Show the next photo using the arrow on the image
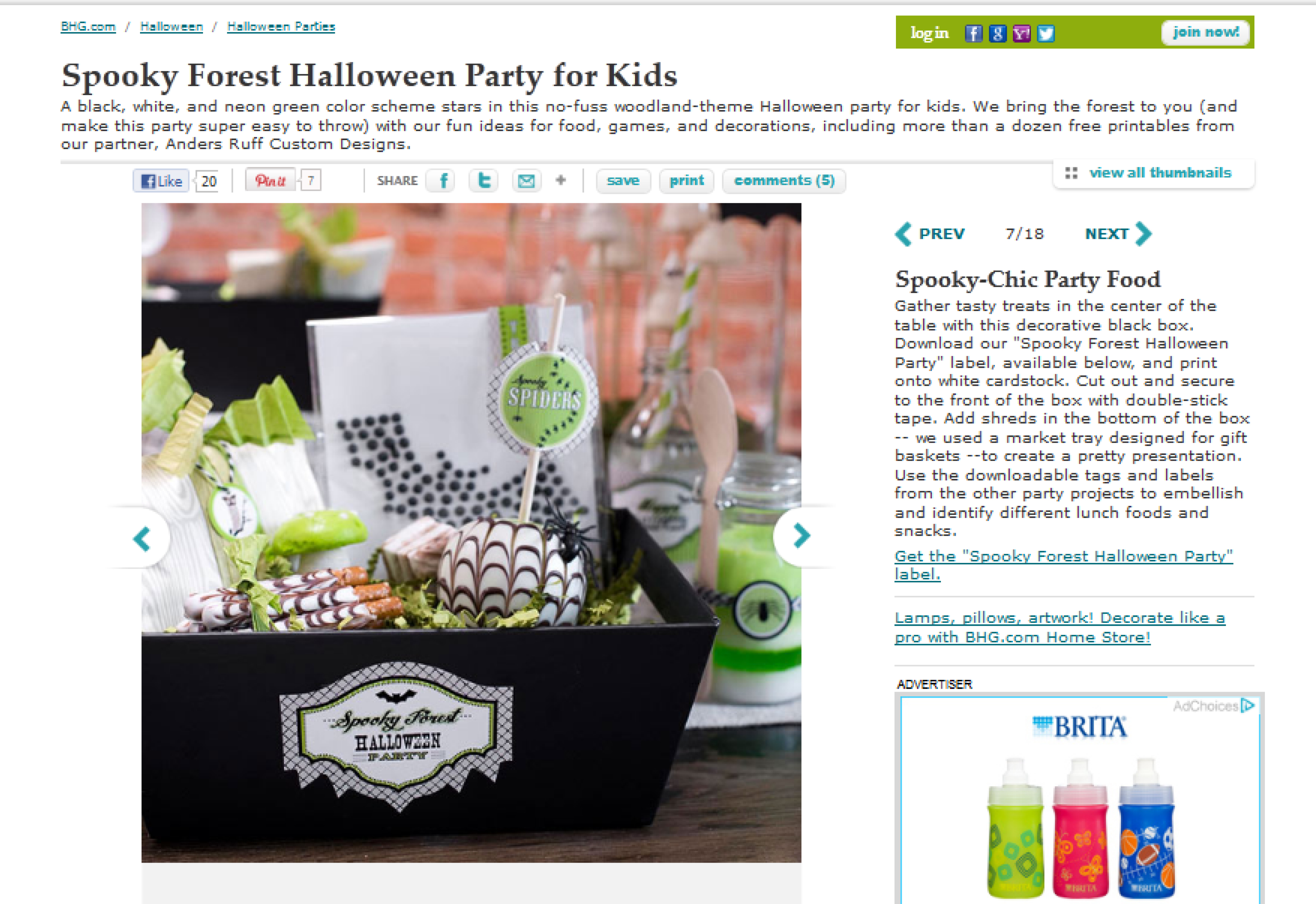Screen dimensions: 1316x904 click(x=800, y=536)
